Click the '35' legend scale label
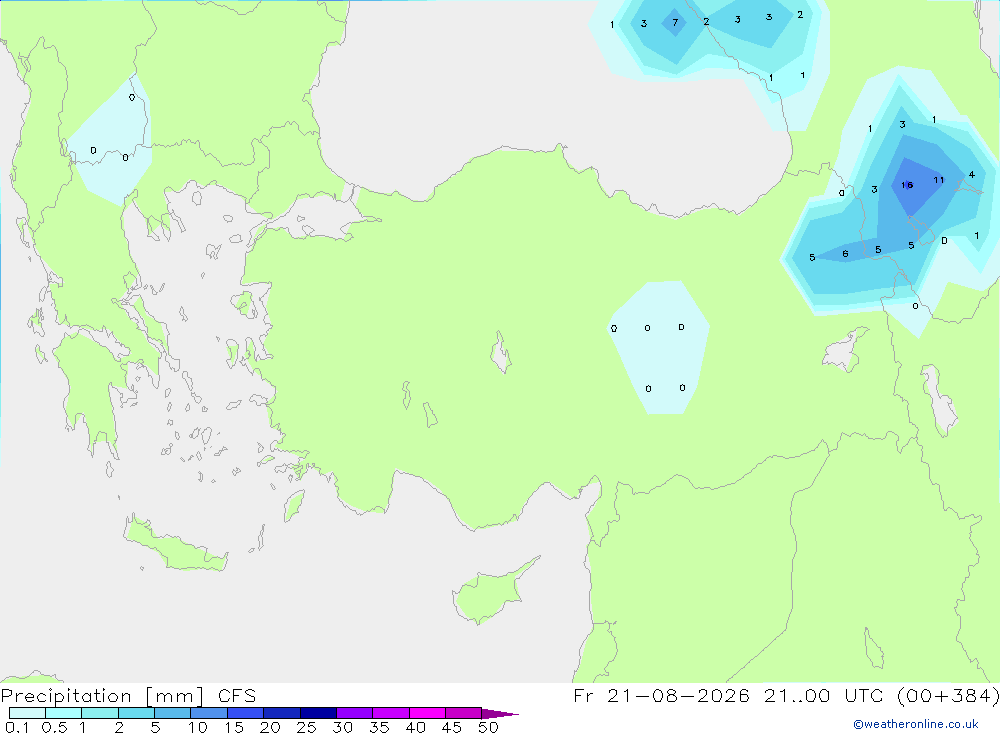 click(379, 727)
